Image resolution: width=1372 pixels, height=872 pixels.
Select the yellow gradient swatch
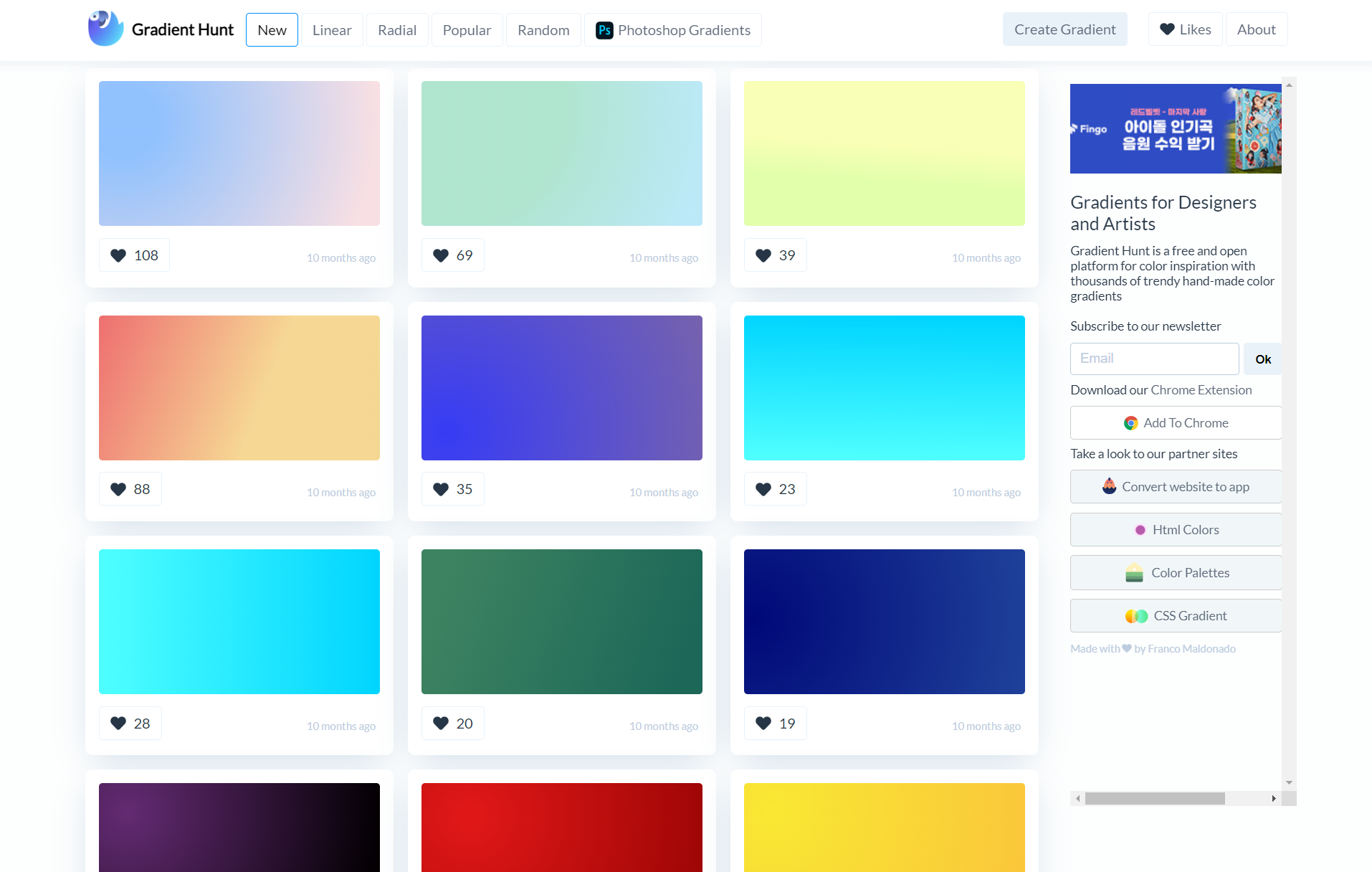click(885, 828)
